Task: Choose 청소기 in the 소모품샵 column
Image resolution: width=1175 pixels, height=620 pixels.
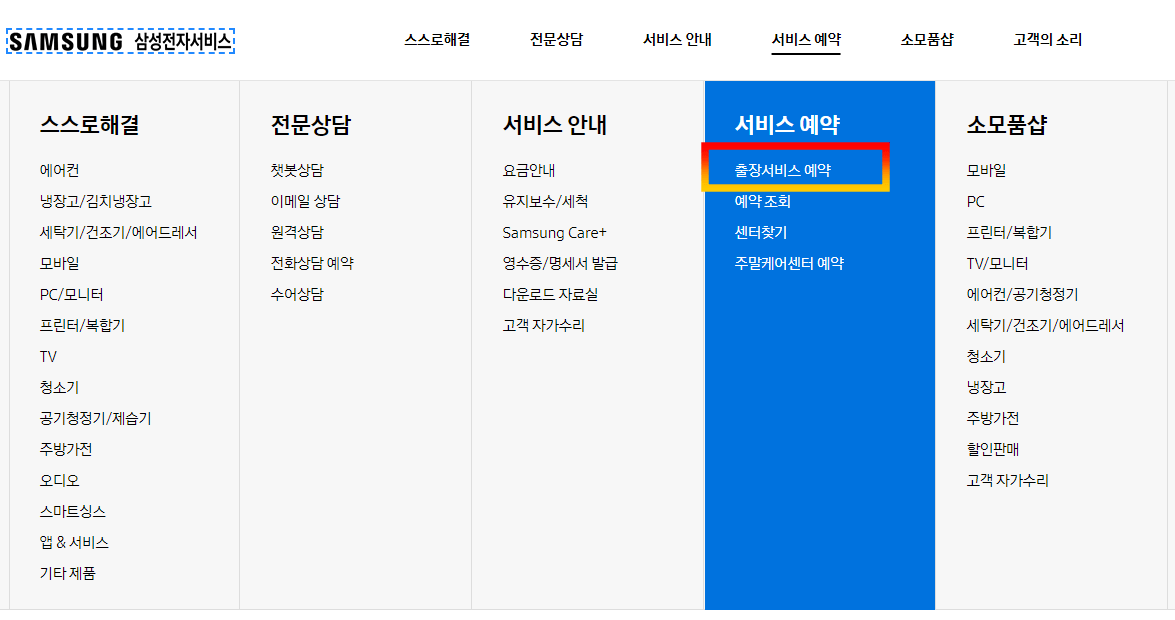Action: coord(986,356)
